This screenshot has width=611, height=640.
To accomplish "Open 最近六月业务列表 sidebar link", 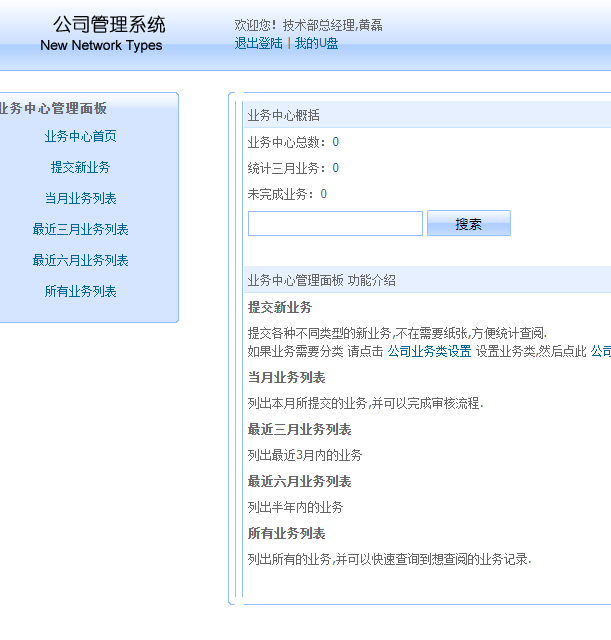I will 80,260.
